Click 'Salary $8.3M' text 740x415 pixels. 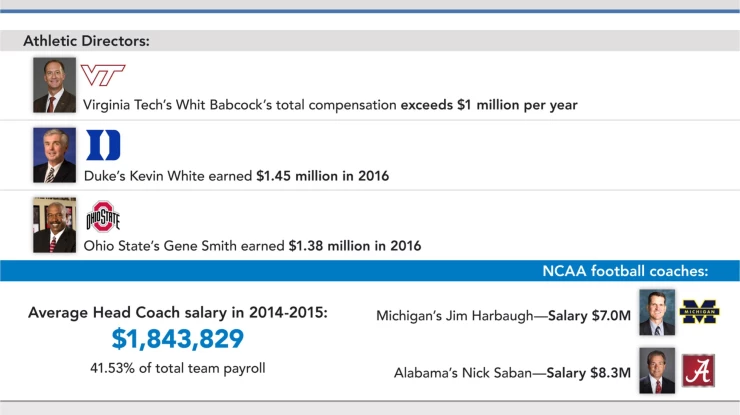point(589,373)
